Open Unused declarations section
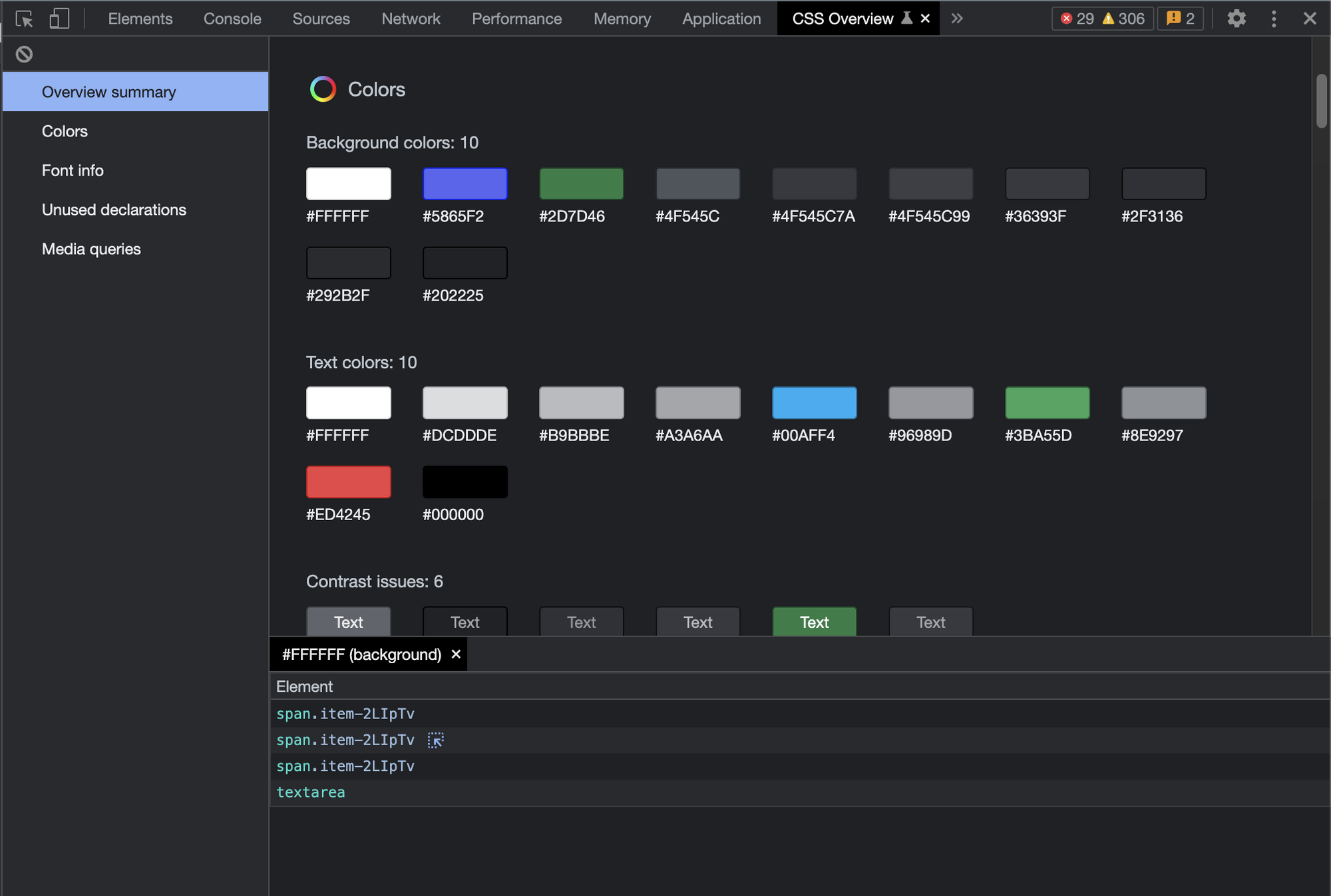Viewport: 1331px width, 896px height. (x=114, y=210)
